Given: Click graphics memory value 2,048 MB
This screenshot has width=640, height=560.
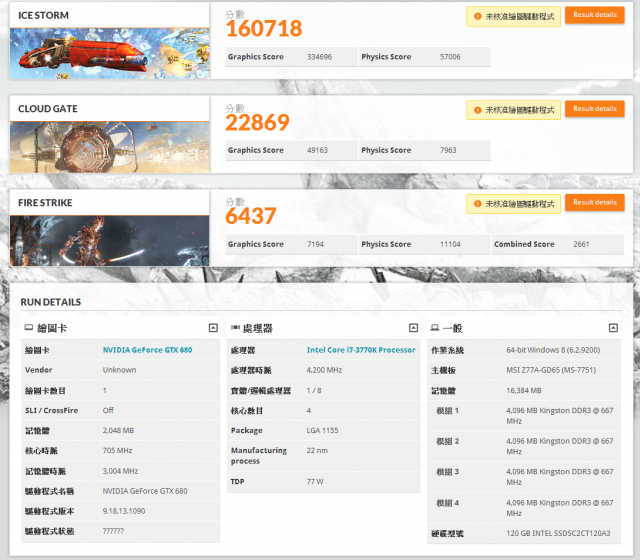Looking at the screenshot, I should pos(118,430).
